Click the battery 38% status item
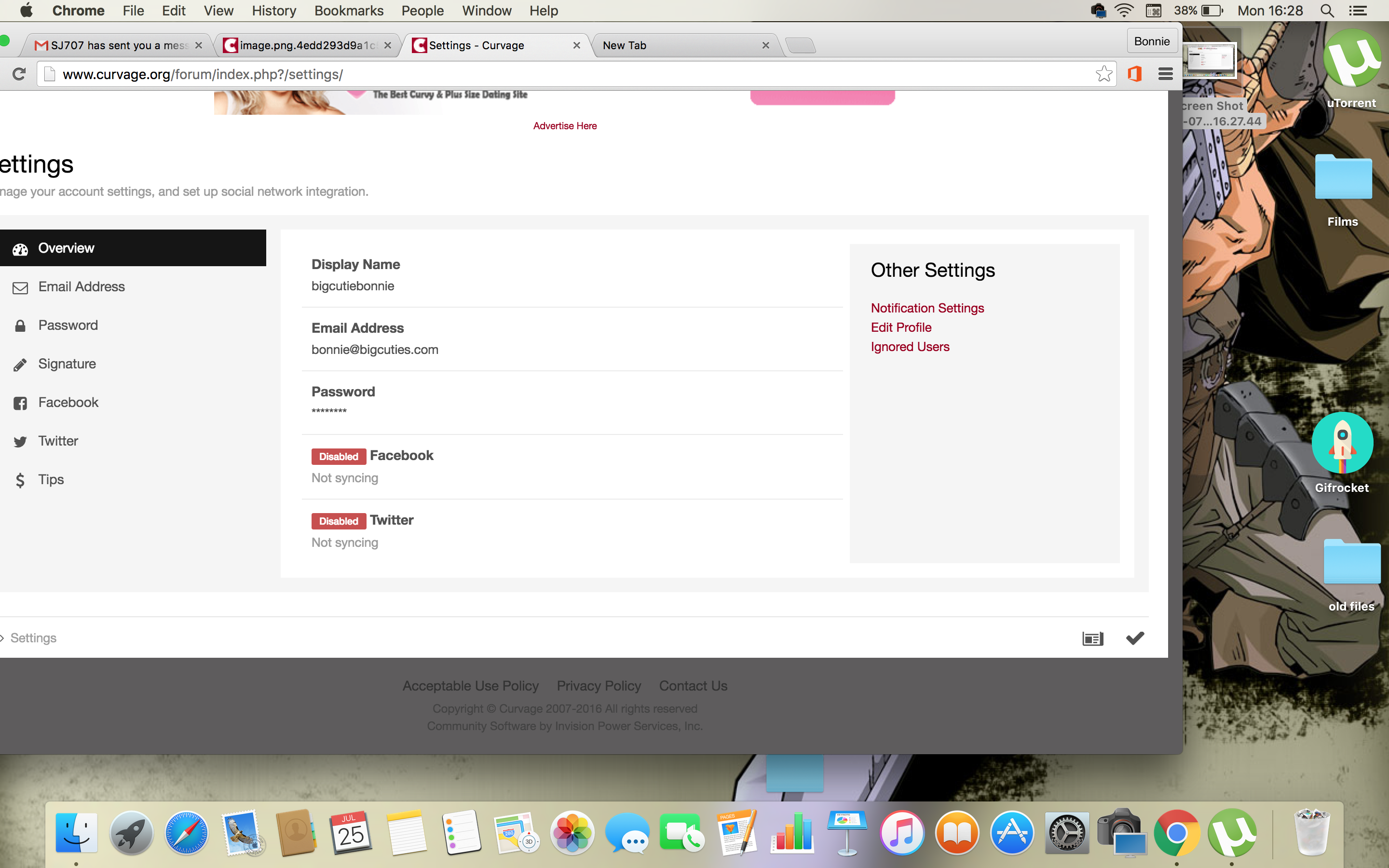This screenshot has width=1389, height=868. coord(1198,11)
